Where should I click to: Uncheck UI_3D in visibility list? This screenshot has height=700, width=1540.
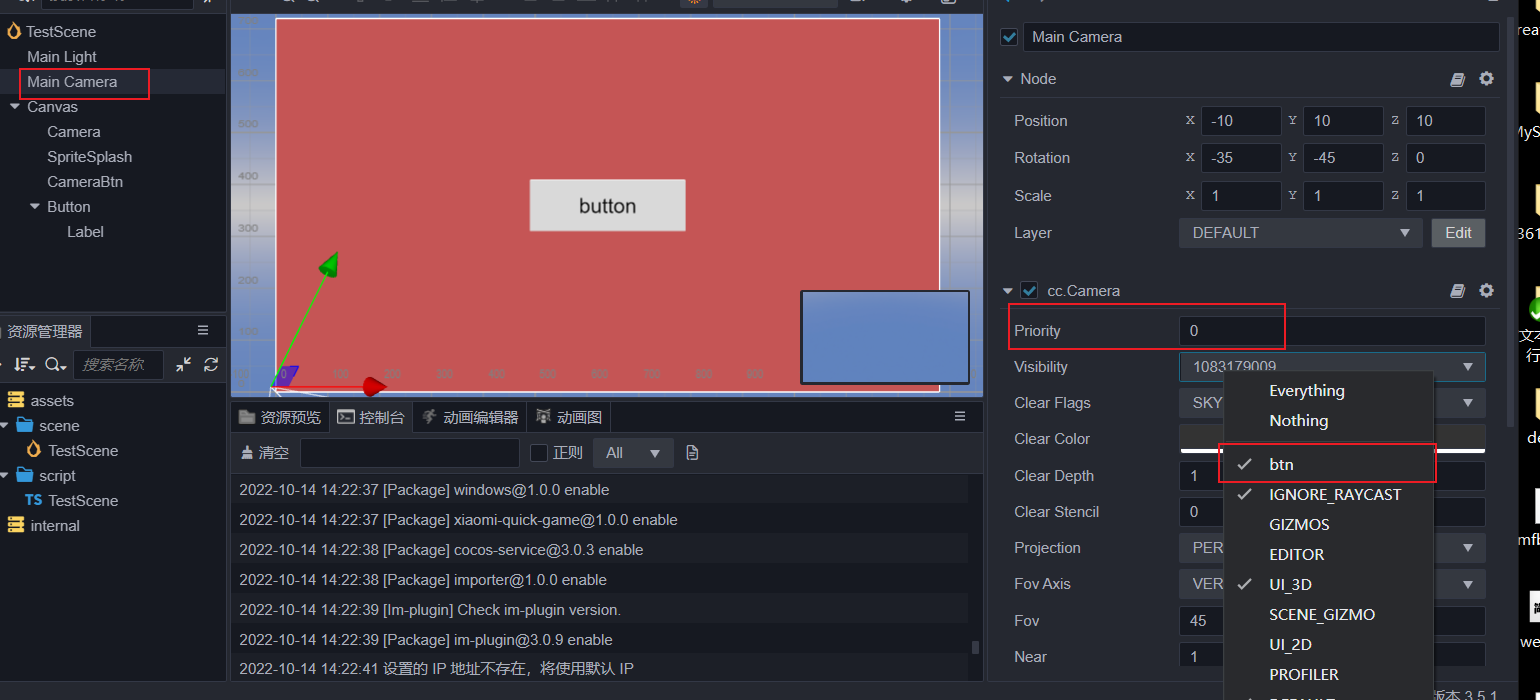[x=1328, y=584]
